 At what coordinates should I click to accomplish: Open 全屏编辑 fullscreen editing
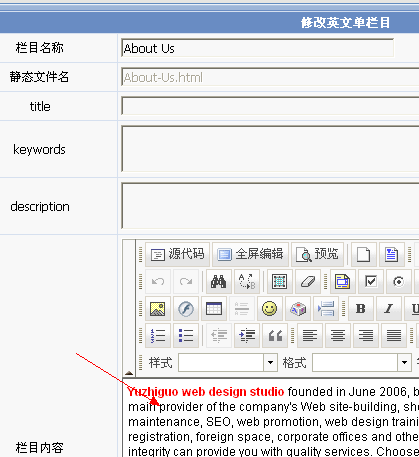(250, 254)
